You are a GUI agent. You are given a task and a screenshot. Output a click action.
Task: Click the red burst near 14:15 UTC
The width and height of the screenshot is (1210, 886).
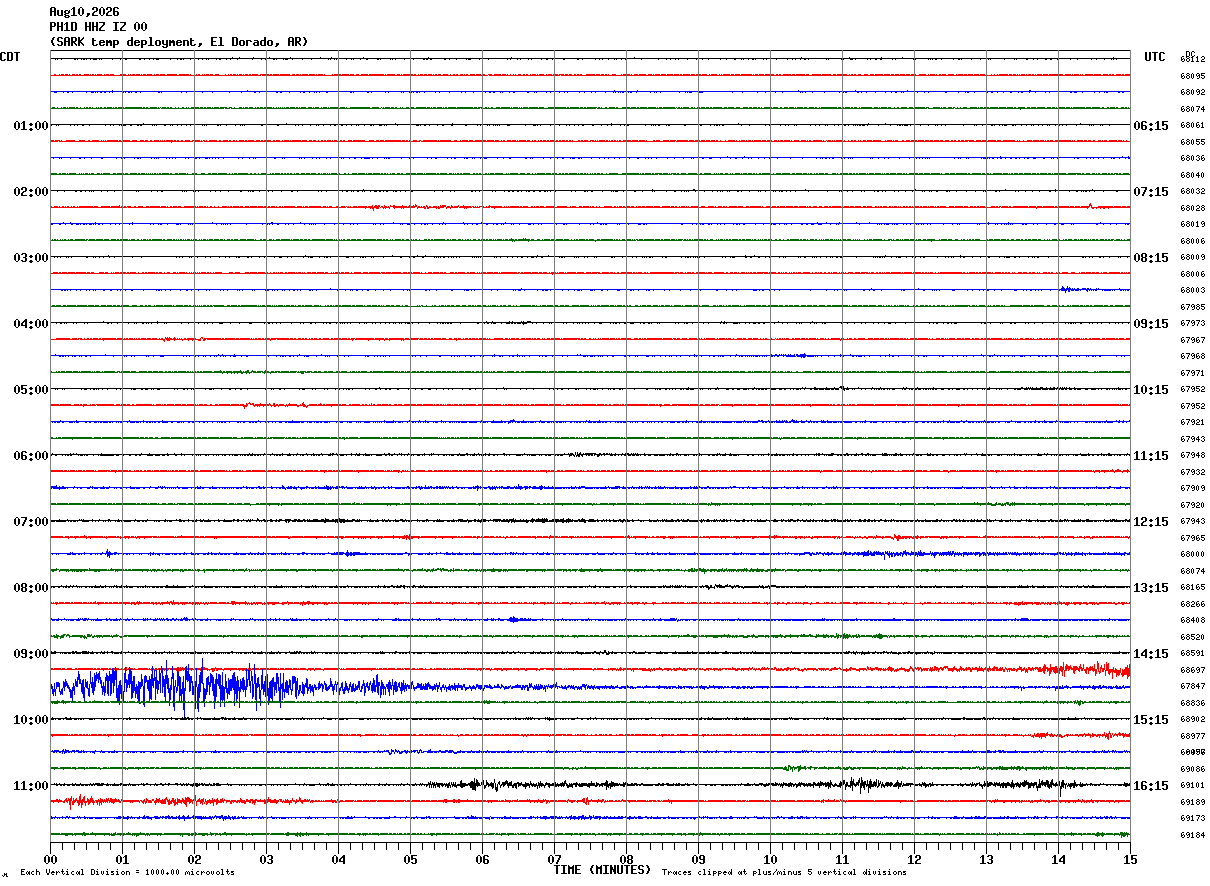(x=1085, y=669)
